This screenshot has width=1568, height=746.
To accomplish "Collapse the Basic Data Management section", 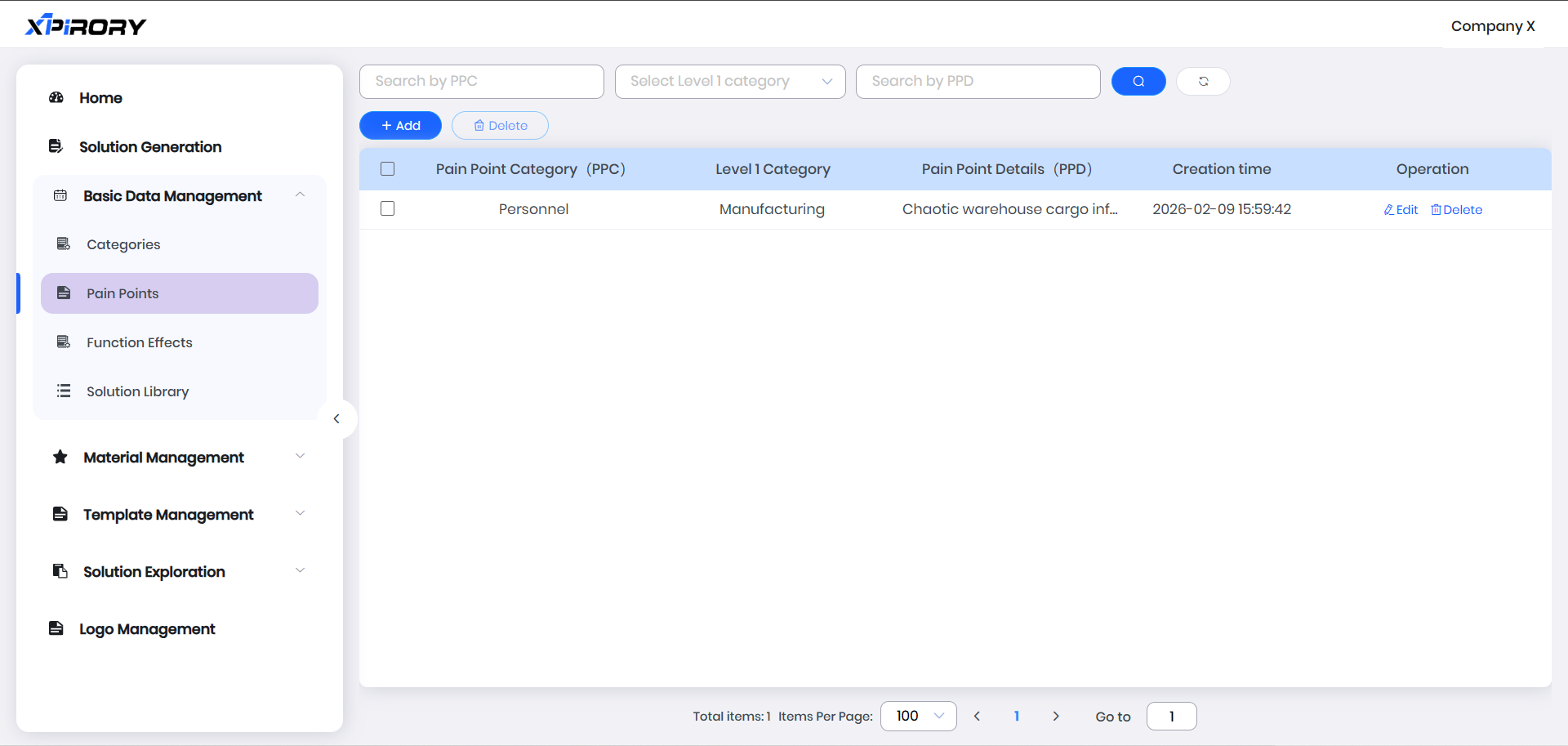I will pyautogui.click(x=300, y=195).
